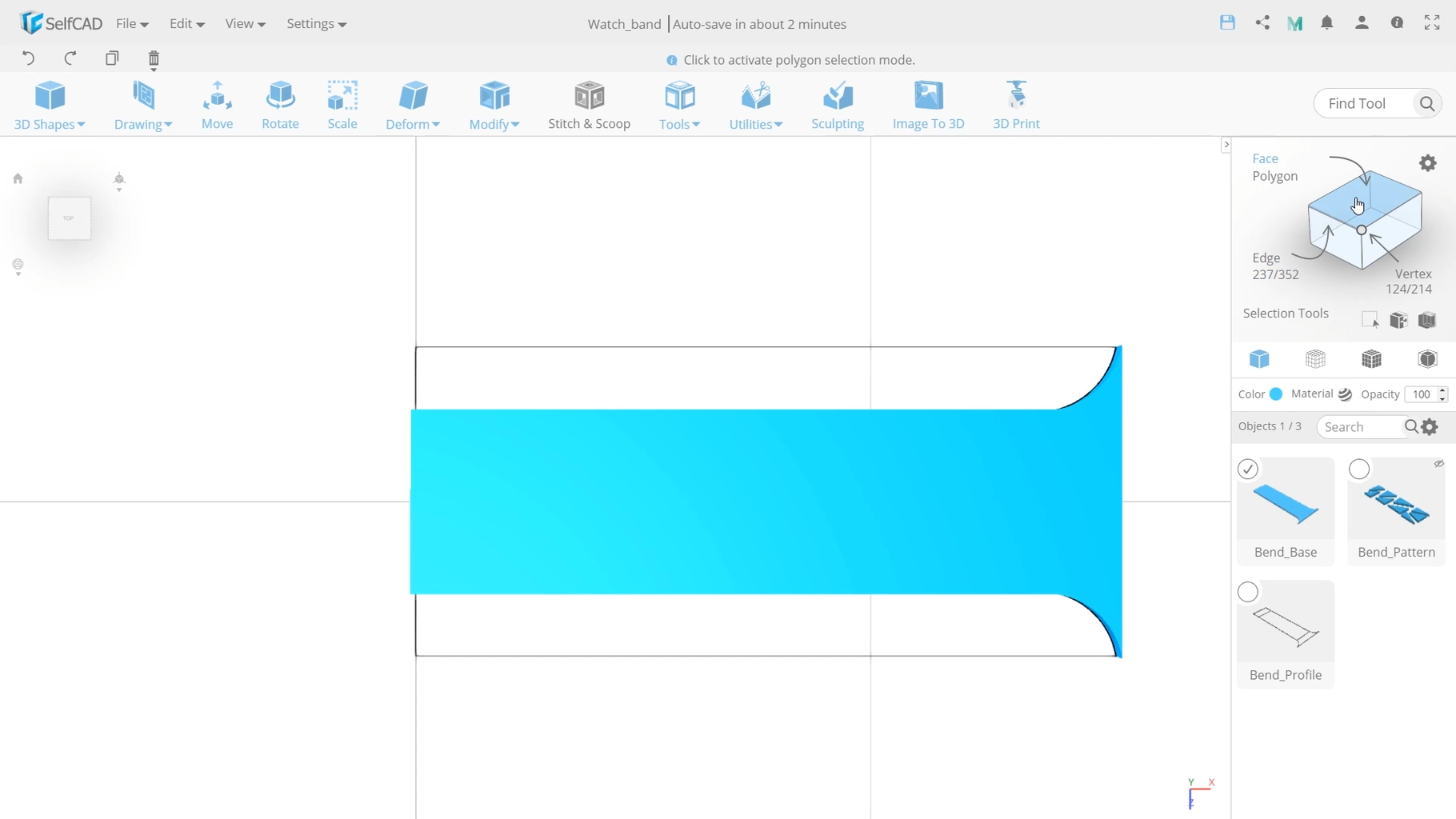The width and height of the screenshot is (1456, 819).
Task: Open the Image To 3D tool
Action: click(x=928, y=105)
